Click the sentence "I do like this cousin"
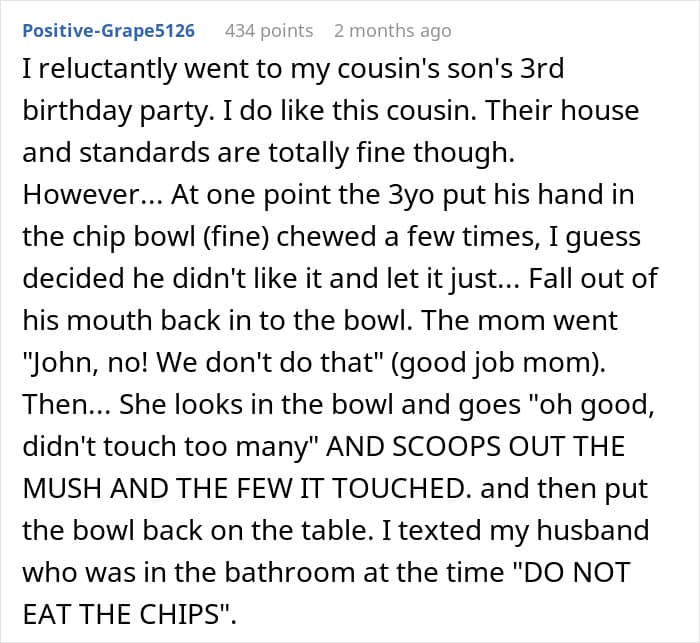Viewport: 700px width, 643px height. click(351, 110)
